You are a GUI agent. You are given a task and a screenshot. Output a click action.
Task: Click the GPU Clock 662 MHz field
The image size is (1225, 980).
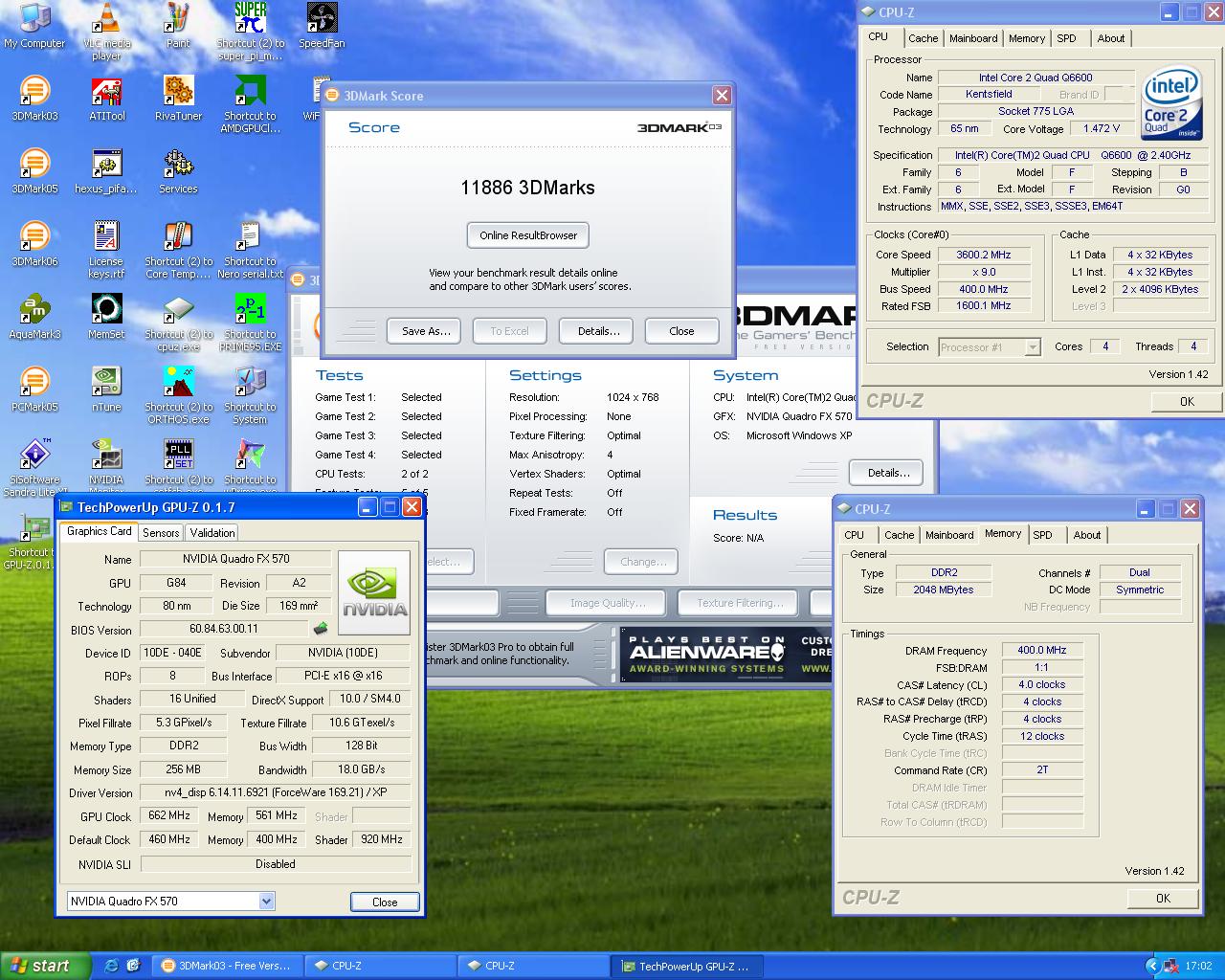169,815
